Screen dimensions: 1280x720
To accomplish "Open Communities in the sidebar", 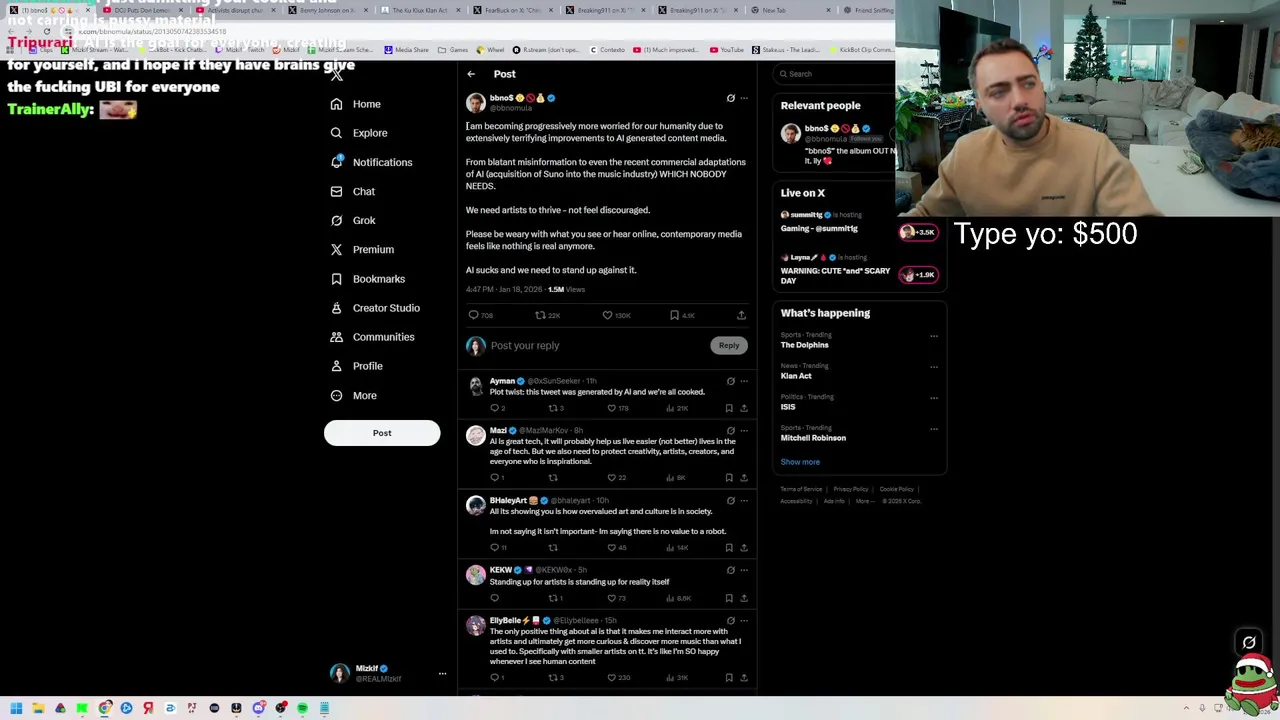I will 372,337.
